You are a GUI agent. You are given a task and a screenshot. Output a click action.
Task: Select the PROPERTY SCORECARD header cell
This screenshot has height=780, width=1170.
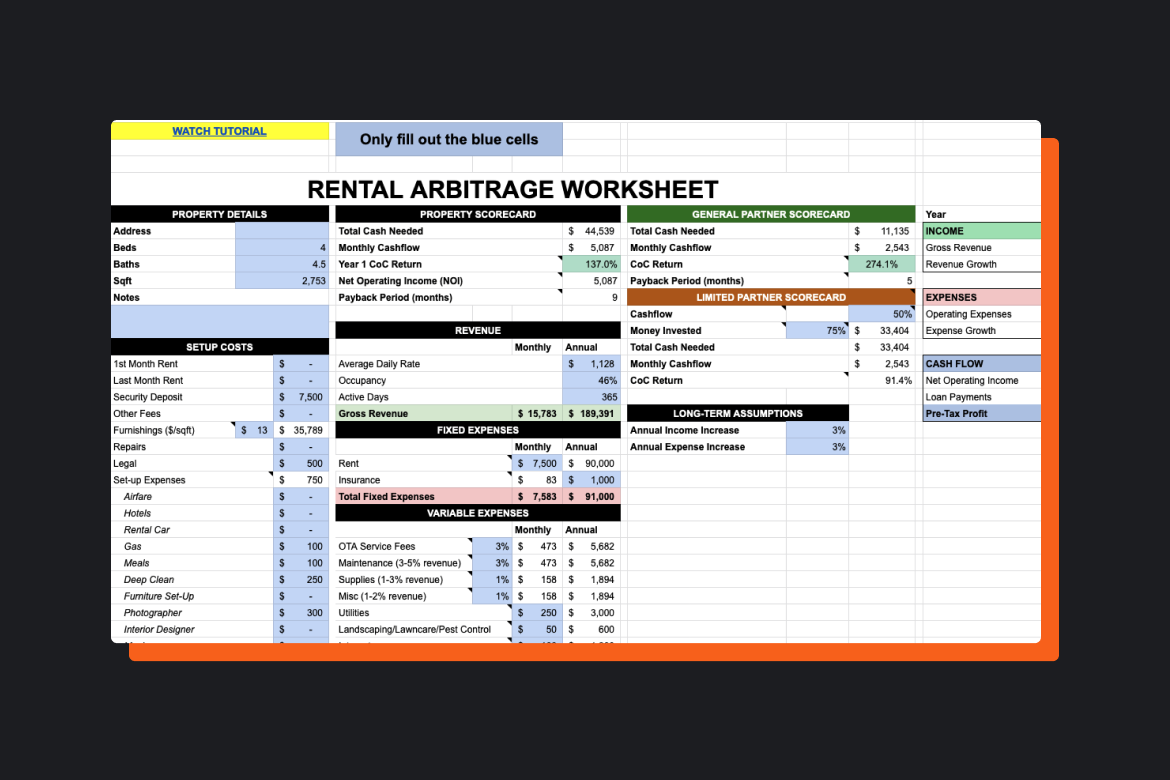(478, 214)
